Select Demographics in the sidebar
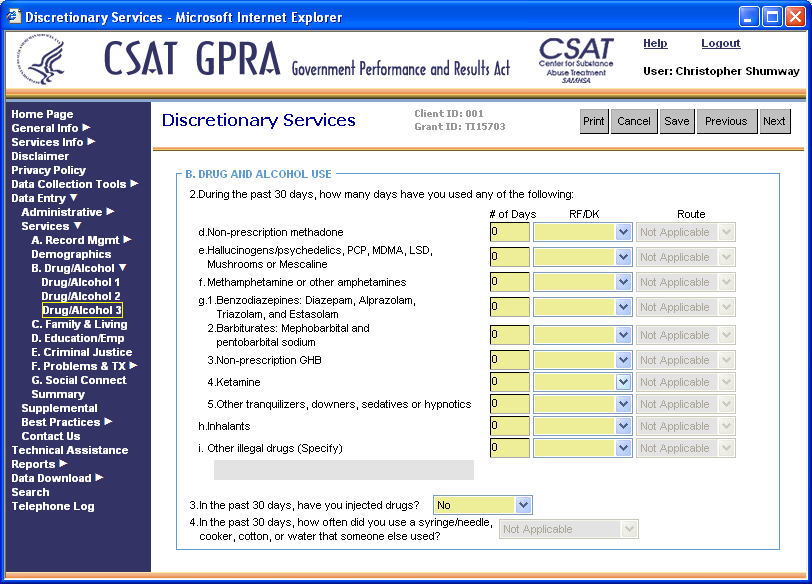 (x=71, y=254)
